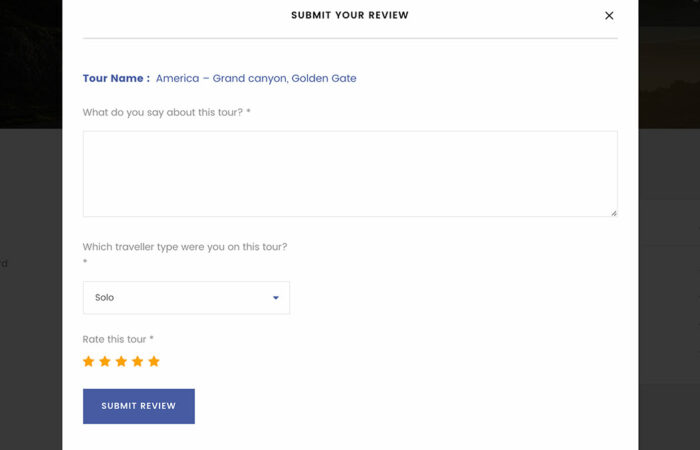Viewport: 700px width, 450px height.
Task: Click the 'Tour Name :' label
Action: [x=116, y=78]
